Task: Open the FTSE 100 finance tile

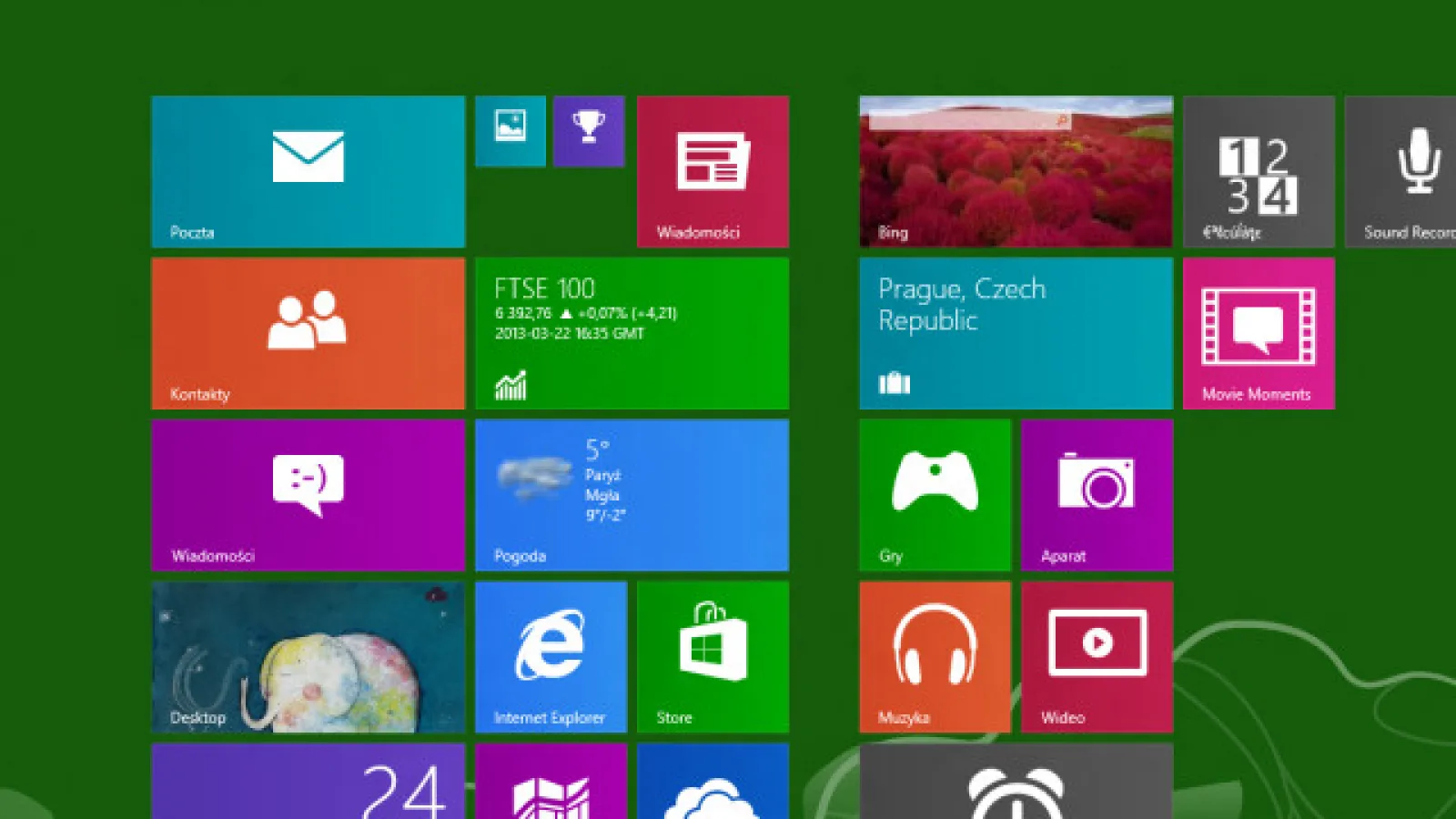Action: tap(632, 333)
